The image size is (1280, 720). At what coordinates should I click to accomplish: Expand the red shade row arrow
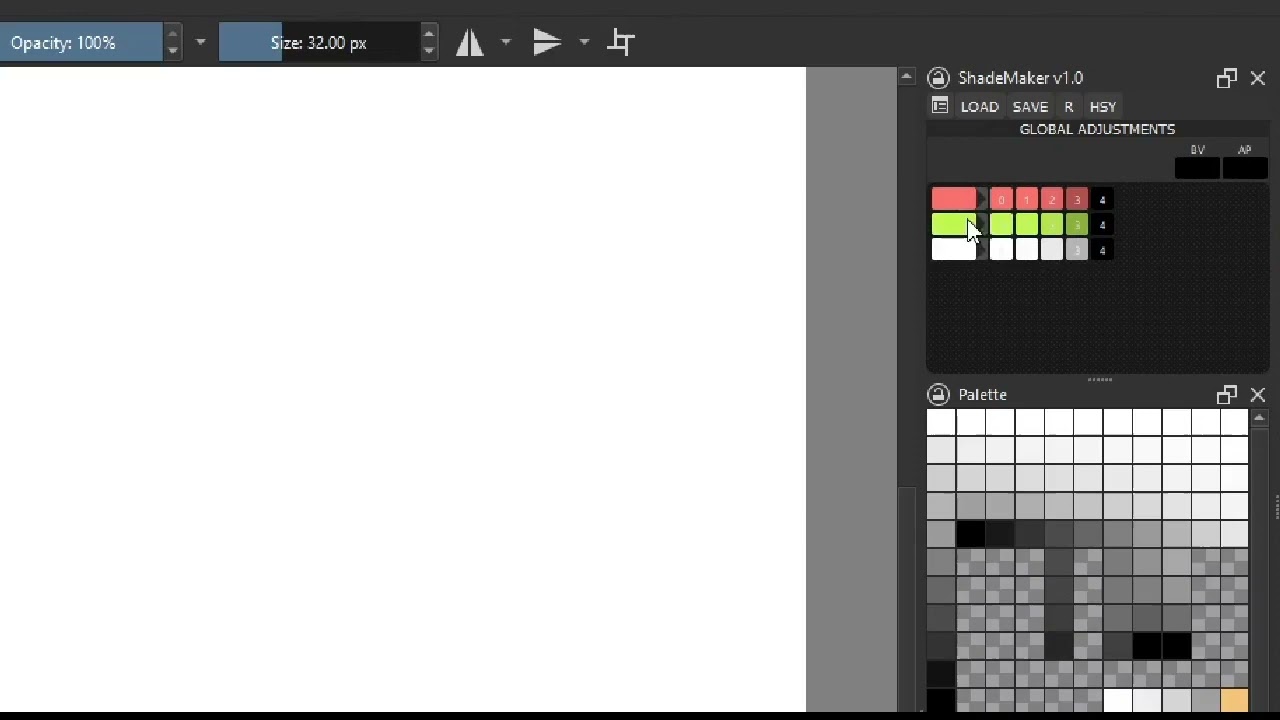(982, 200)
